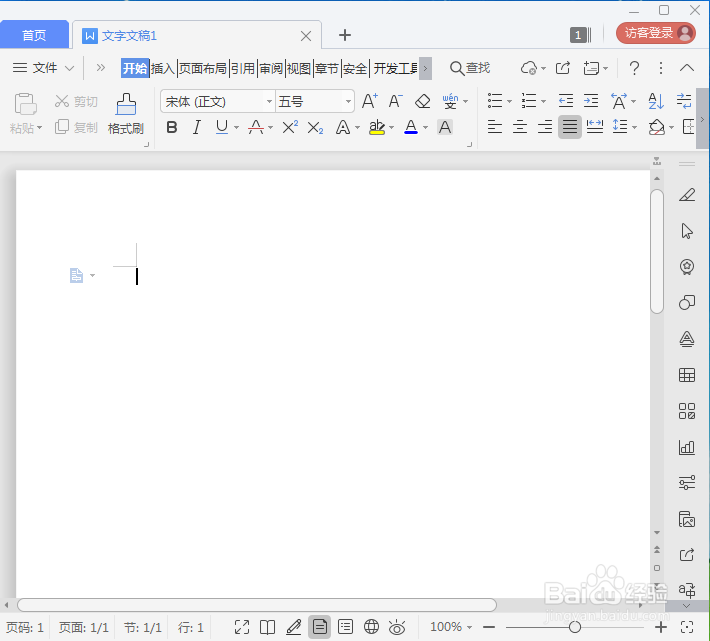This screenshot has height=641, width=710.
Task: Open the table tool in right sidebar
Action: 686,375
